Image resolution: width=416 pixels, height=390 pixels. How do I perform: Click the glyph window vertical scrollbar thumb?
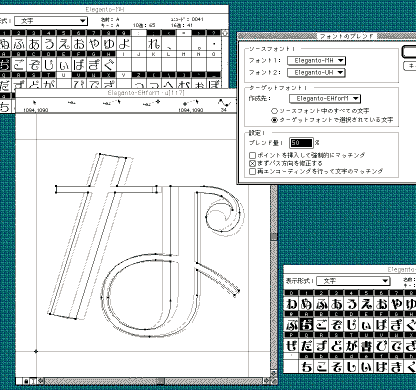[274, 237]
